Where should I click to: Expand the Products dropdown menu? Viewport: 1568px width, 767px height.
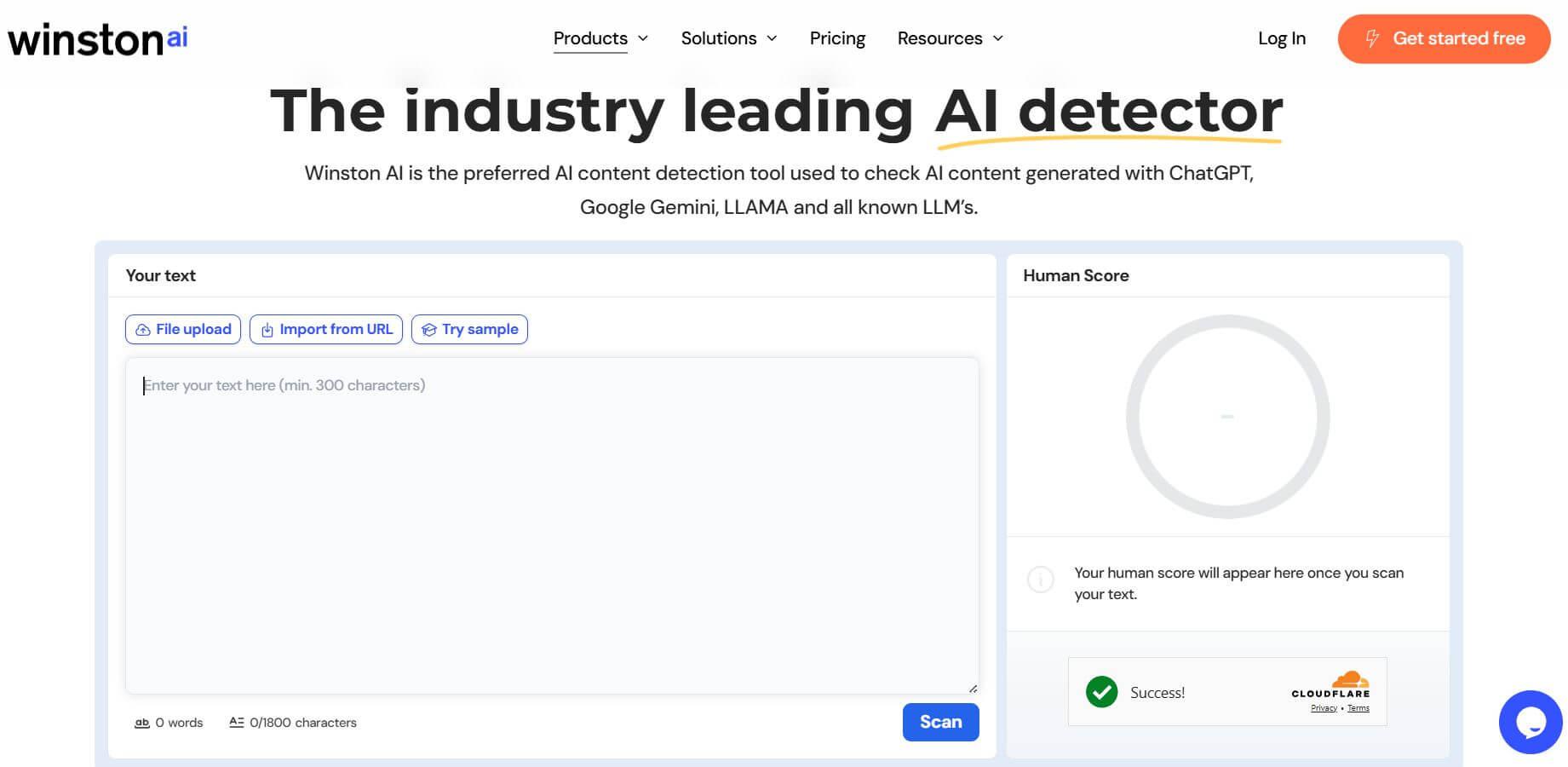(600, 38)
